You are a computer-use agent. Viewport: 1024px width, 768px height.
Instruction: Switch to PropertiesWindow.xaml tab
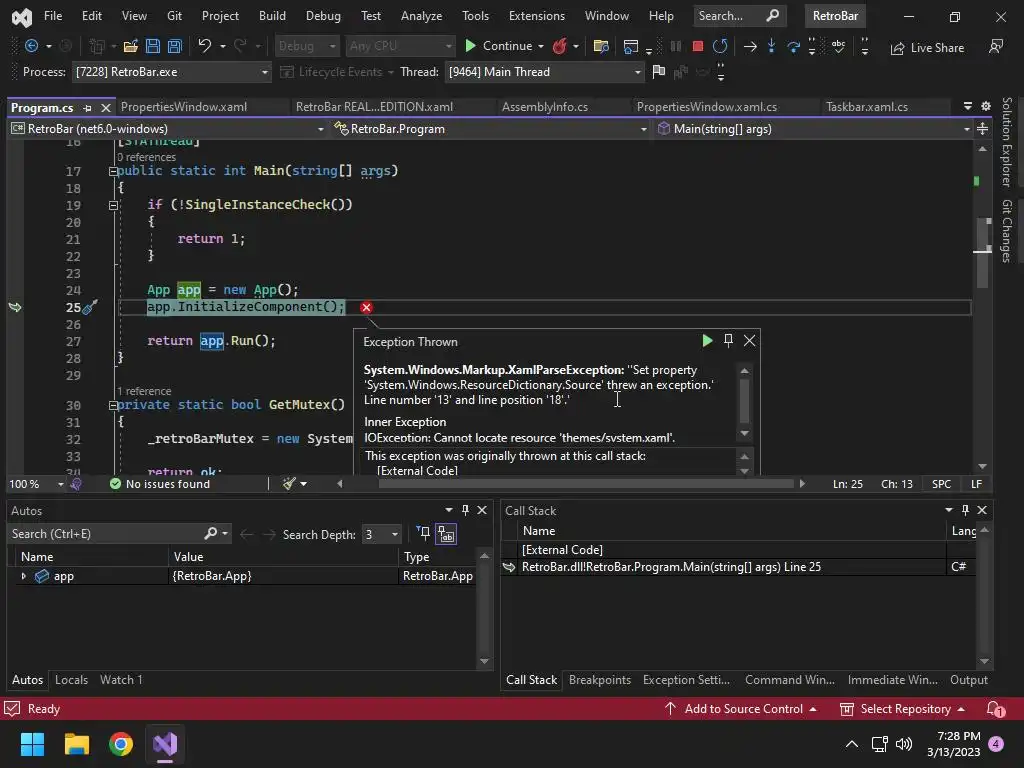point(184,106)
